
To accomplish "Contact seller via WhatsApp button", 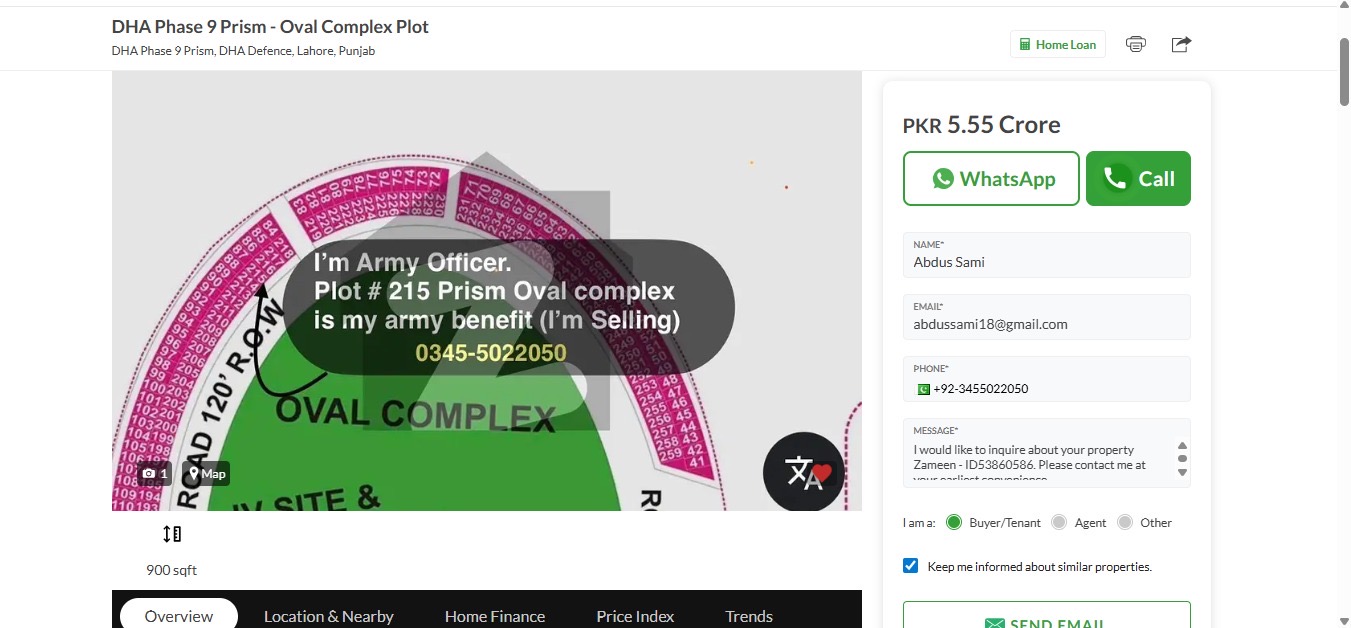I will [x=991, y=179].
